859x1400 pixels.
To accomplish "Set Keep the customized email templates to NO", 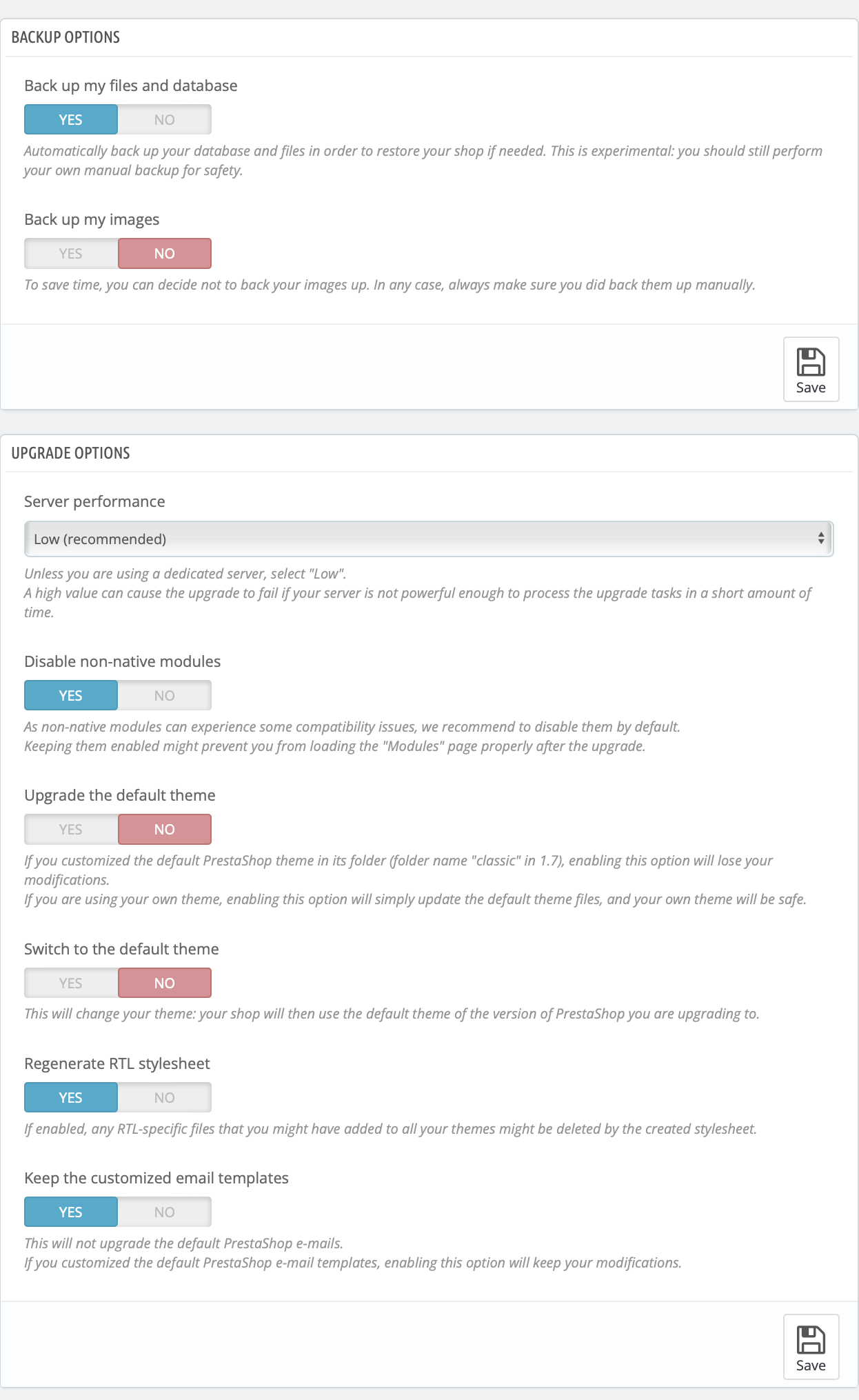I will 164,1211.
